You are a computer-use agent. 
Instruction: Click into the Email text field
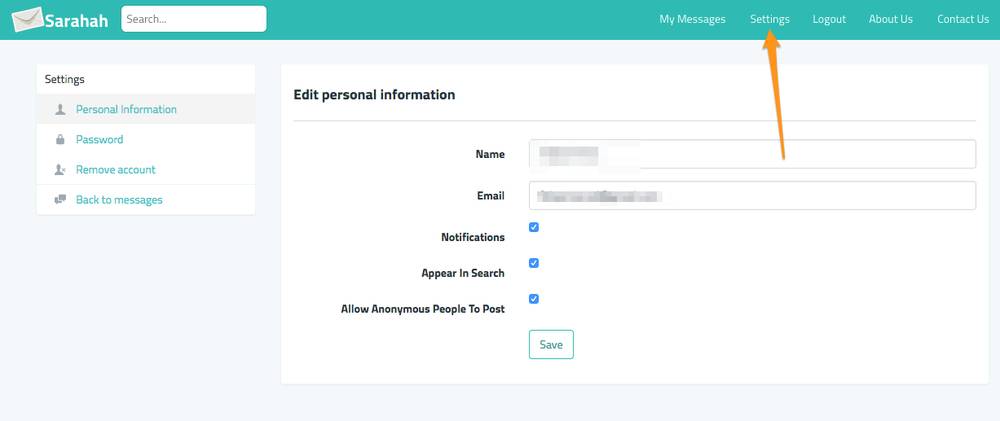[752, 195]
